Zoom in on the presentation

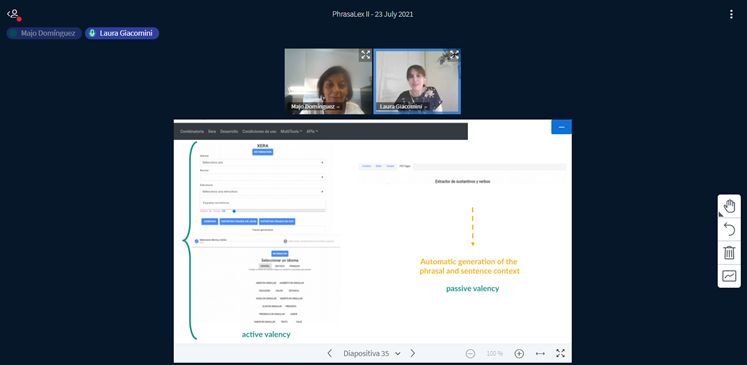click(519, 354)
